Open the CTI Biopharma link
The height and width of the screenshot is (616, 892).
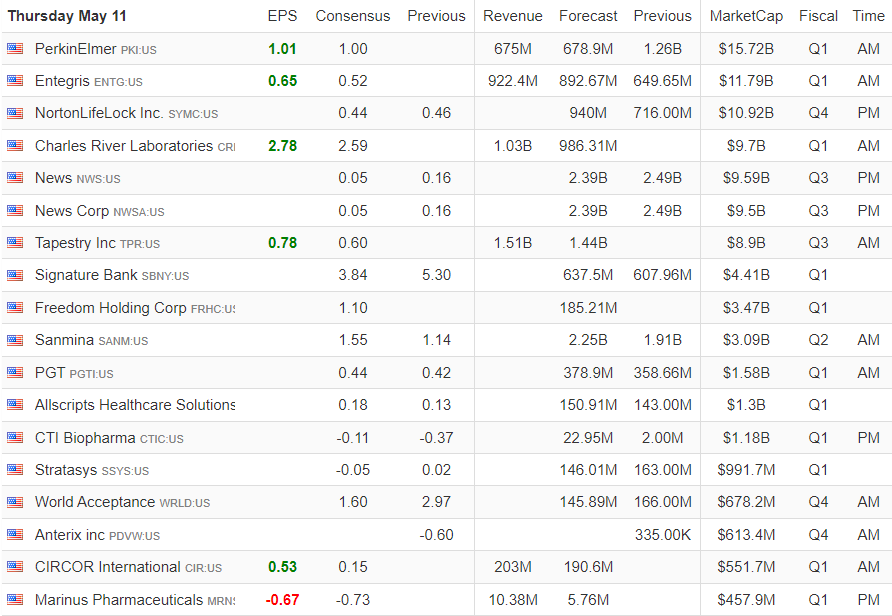109,437
